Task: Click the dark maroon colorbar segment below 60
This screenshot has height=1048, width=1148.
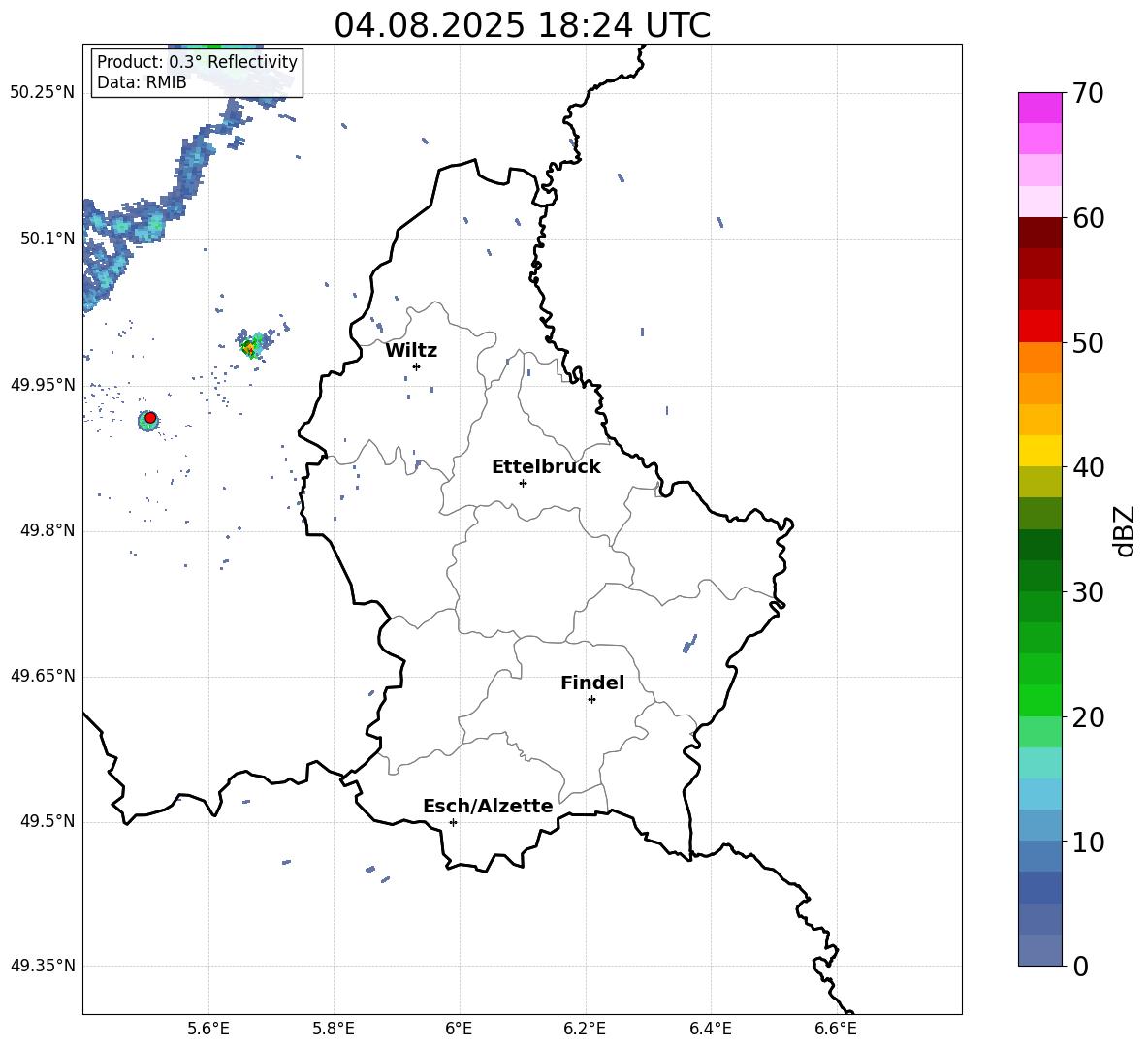Action: (x=1039, y=233)
